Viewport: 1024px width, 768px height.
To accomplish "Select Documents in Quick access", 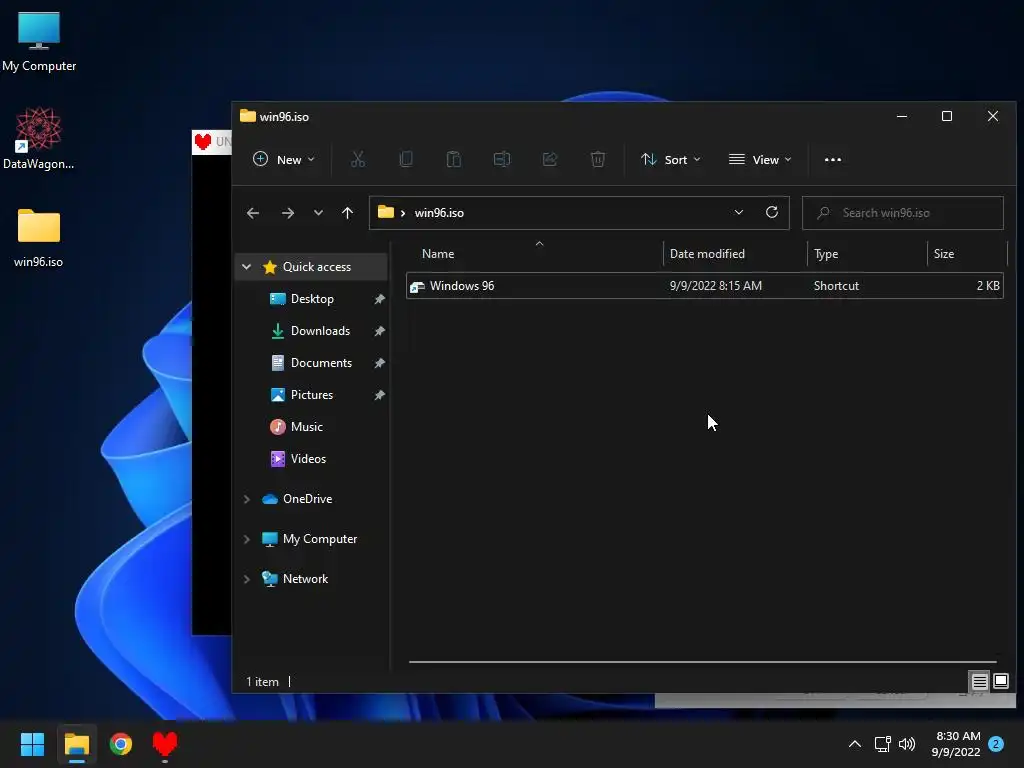I will click(321, 362).
